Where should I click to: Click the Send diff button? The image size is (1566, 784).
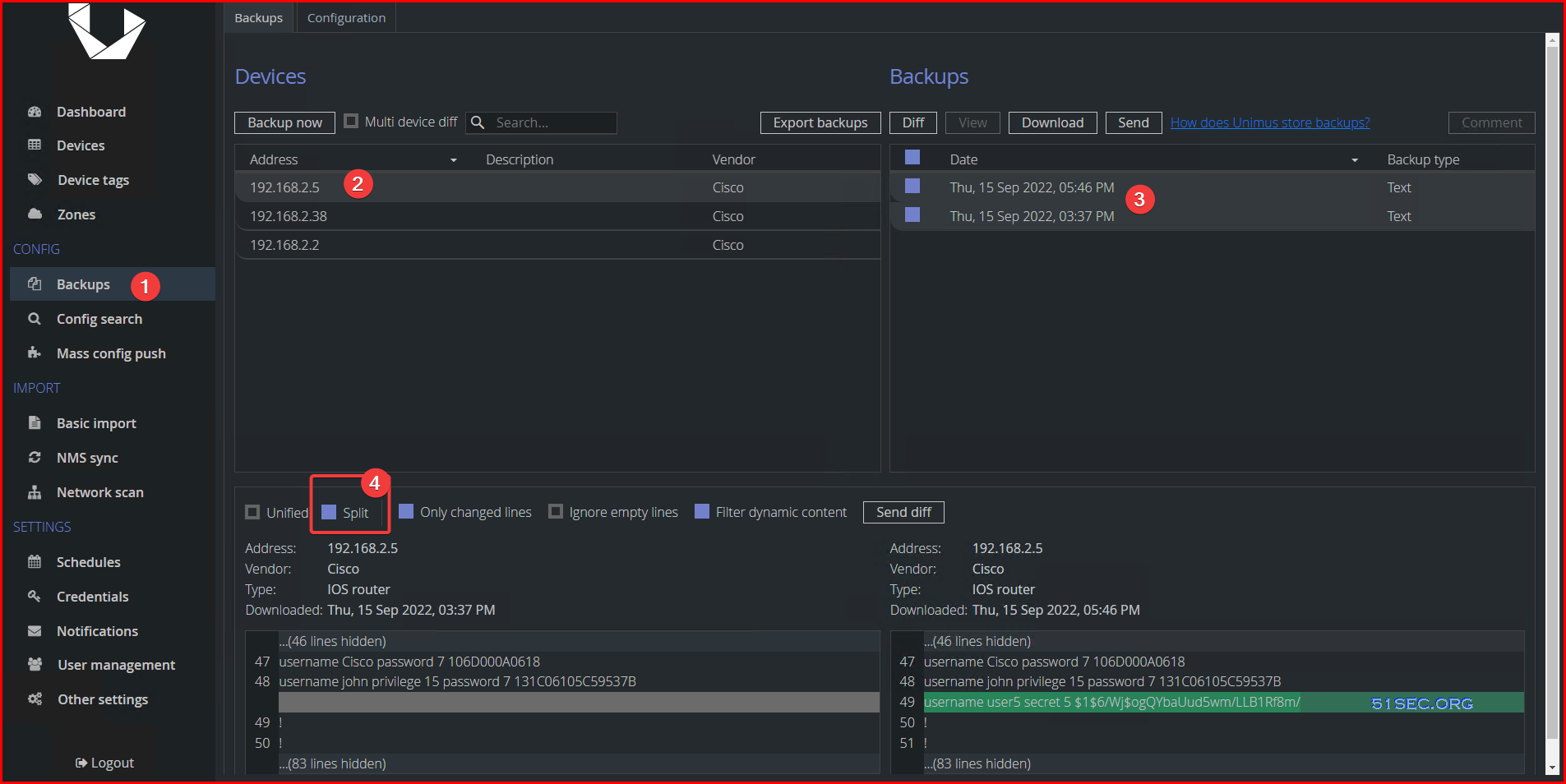tap(903, 512)
